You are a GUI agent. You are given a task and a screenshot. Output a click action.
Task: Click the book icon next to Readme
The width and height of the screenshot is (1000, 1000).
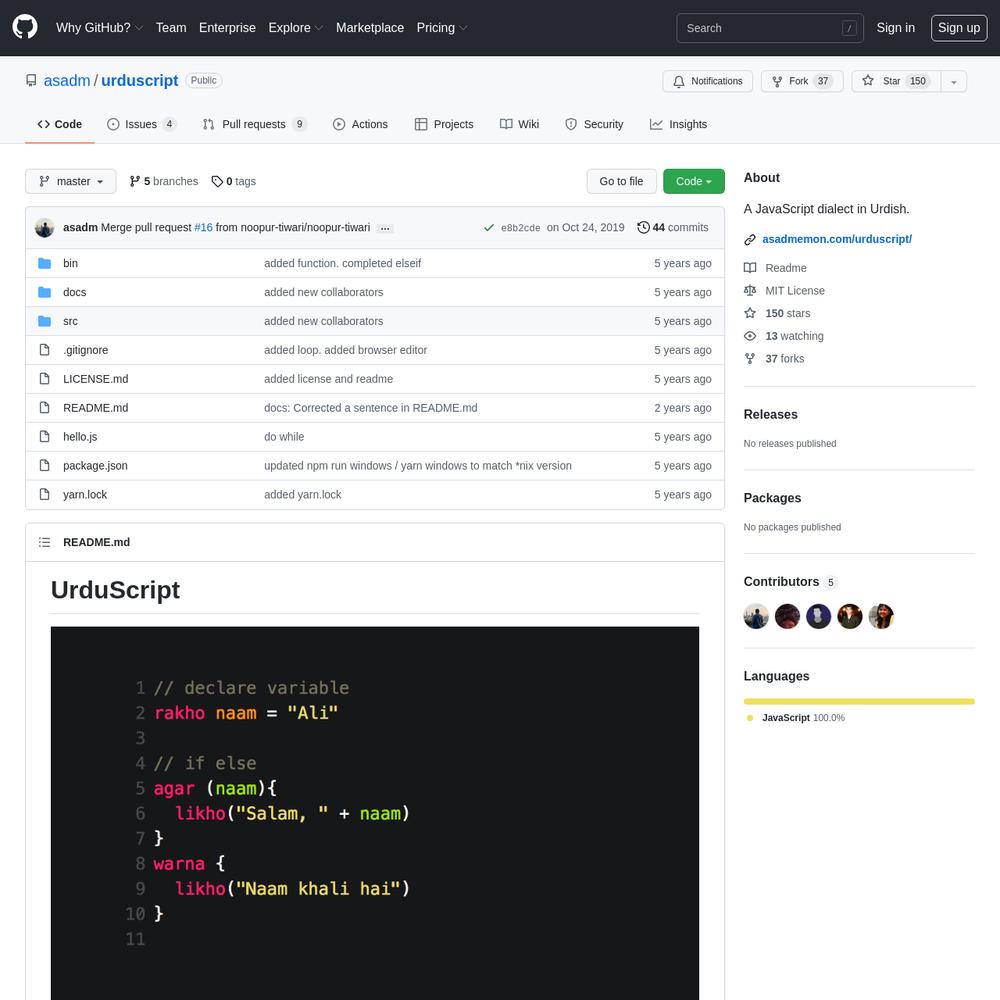[x=750, y=268]
